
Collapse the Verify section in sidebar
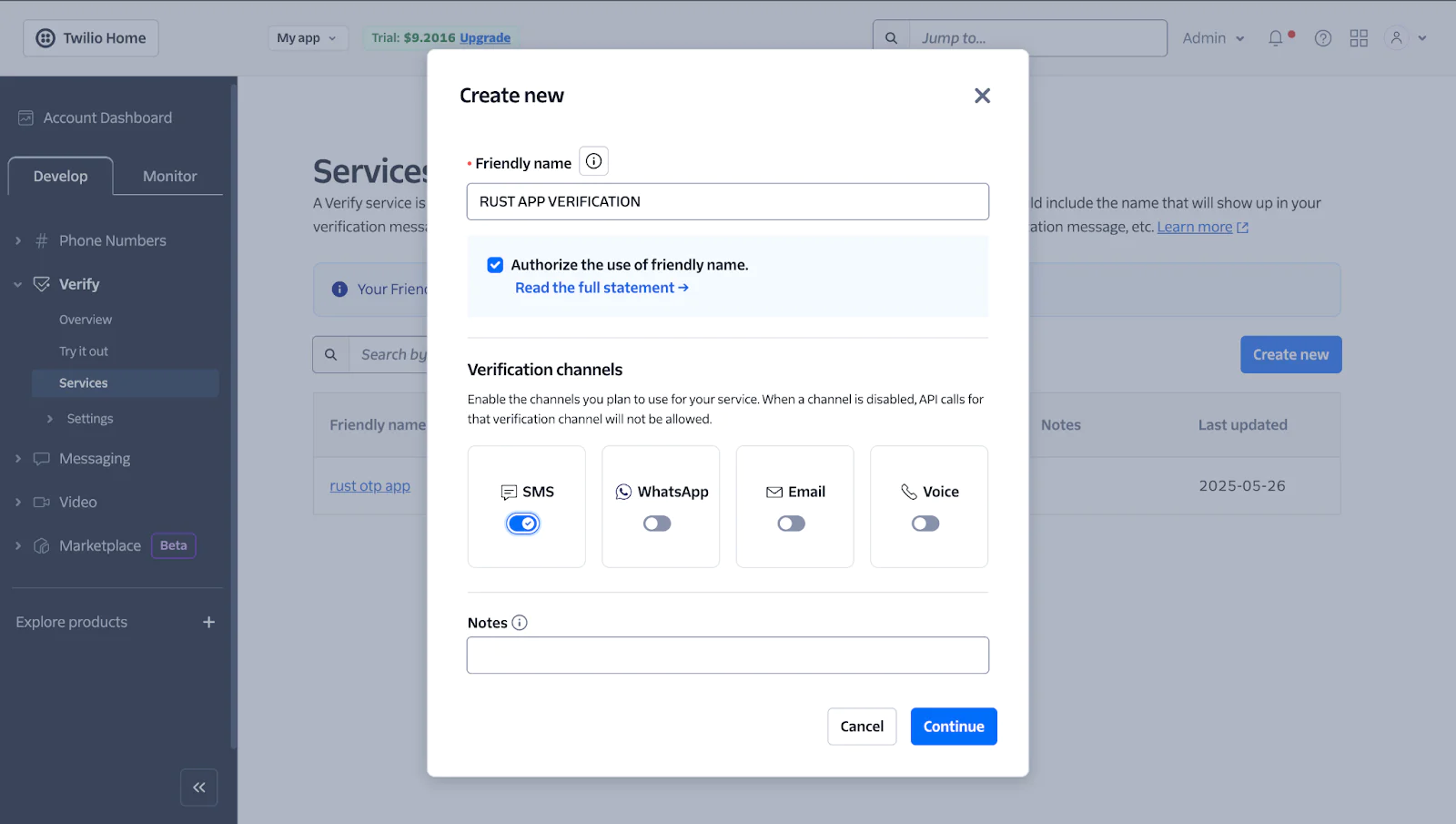15,283
